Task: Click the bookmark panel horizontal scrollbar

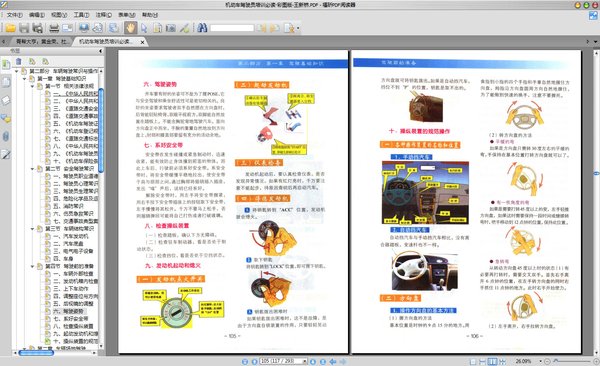Action: pyautogui.click(x=36, y=353)
